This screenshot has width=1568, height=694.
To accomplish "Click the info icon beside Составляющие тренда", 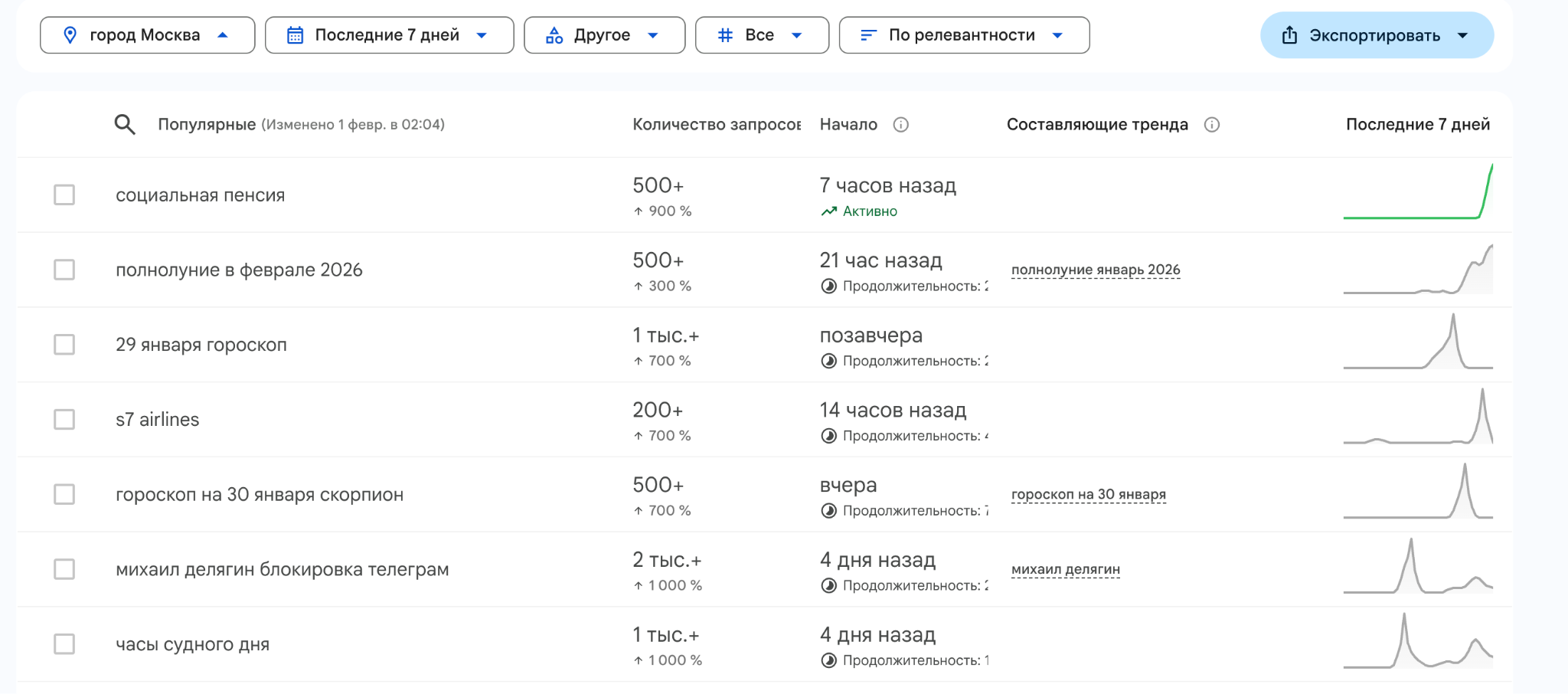I will (1212, 125).
